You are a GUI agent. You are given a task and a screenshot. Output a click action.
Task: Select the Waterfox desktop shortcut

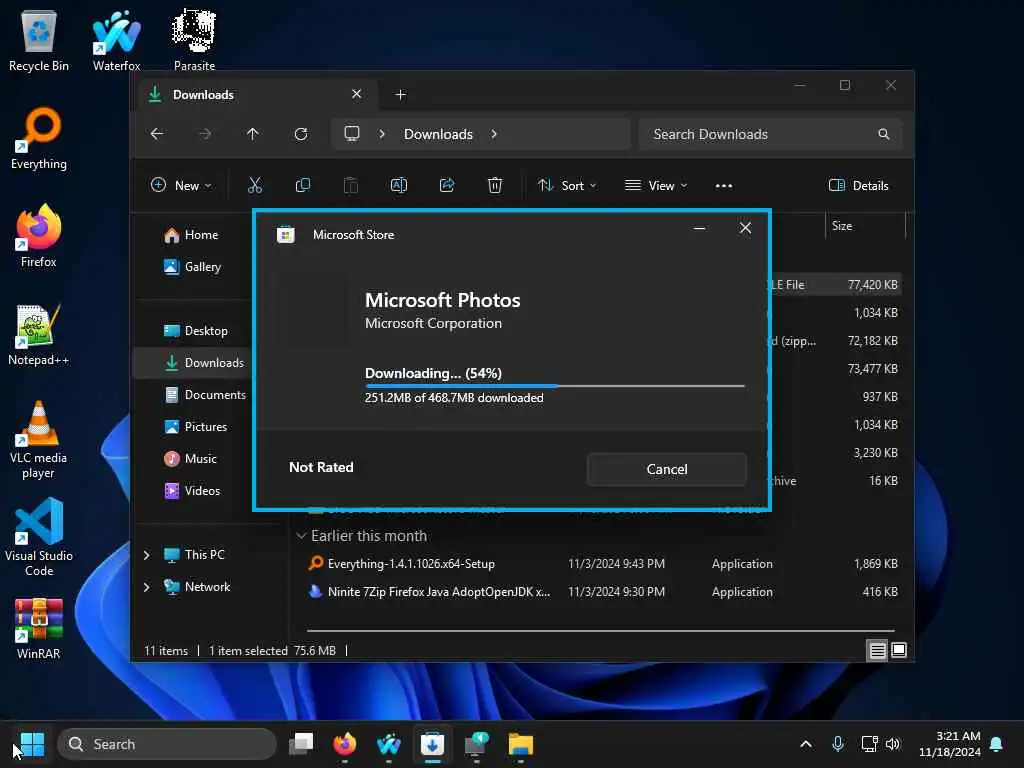116,41
